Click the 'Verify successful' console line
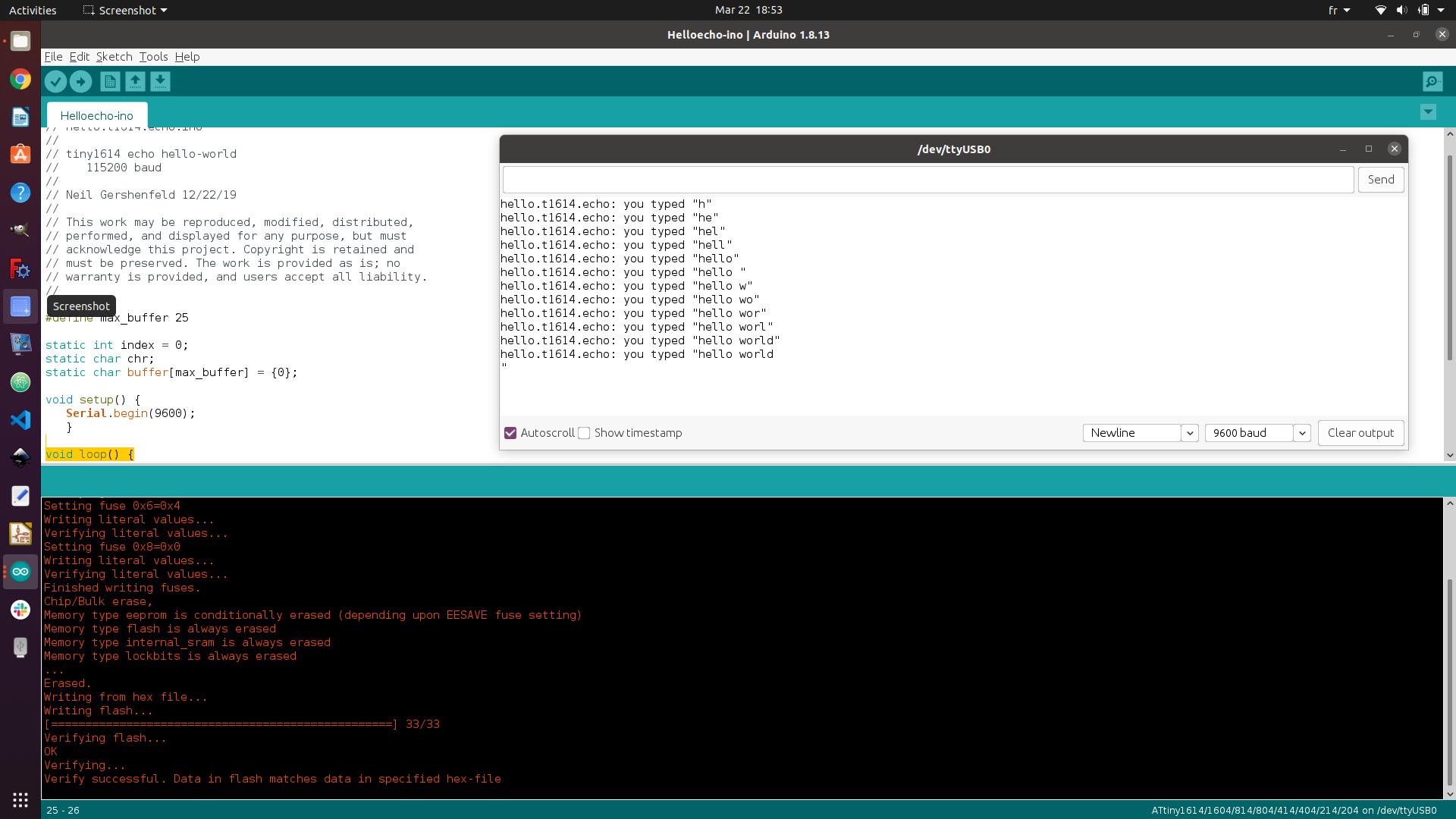 272,779
